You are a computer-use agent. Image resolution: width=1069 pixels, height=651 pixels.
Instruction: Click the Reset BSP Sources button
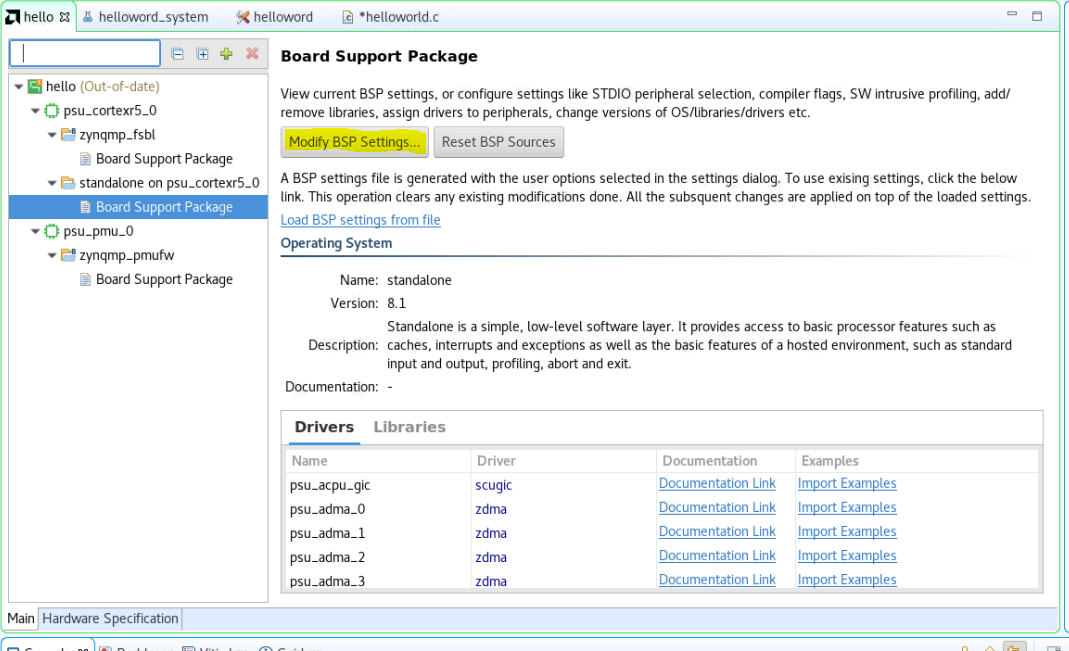click(498, 142)
